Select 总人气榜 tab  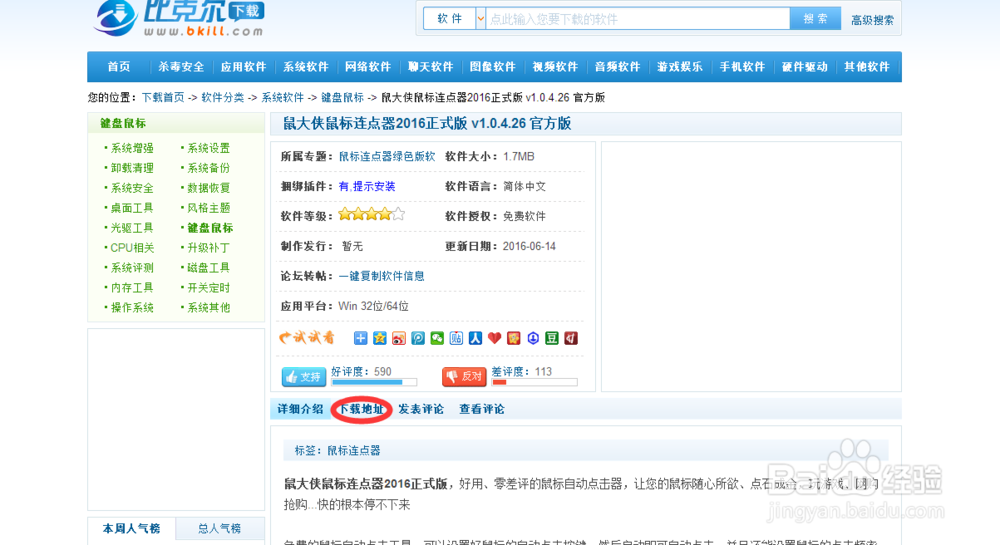(x=219, y=528)
